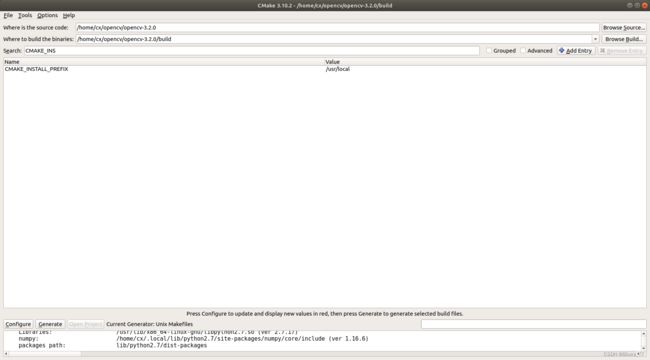650x360 pixels.
Task: Click the build binaries path field
Action: pyautogui.click(x=334, y=39)
